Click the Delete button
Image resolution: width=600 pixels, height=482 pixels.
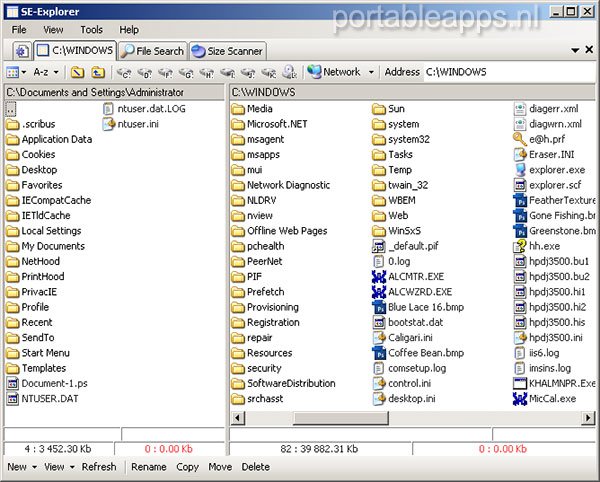pos(256,467)
